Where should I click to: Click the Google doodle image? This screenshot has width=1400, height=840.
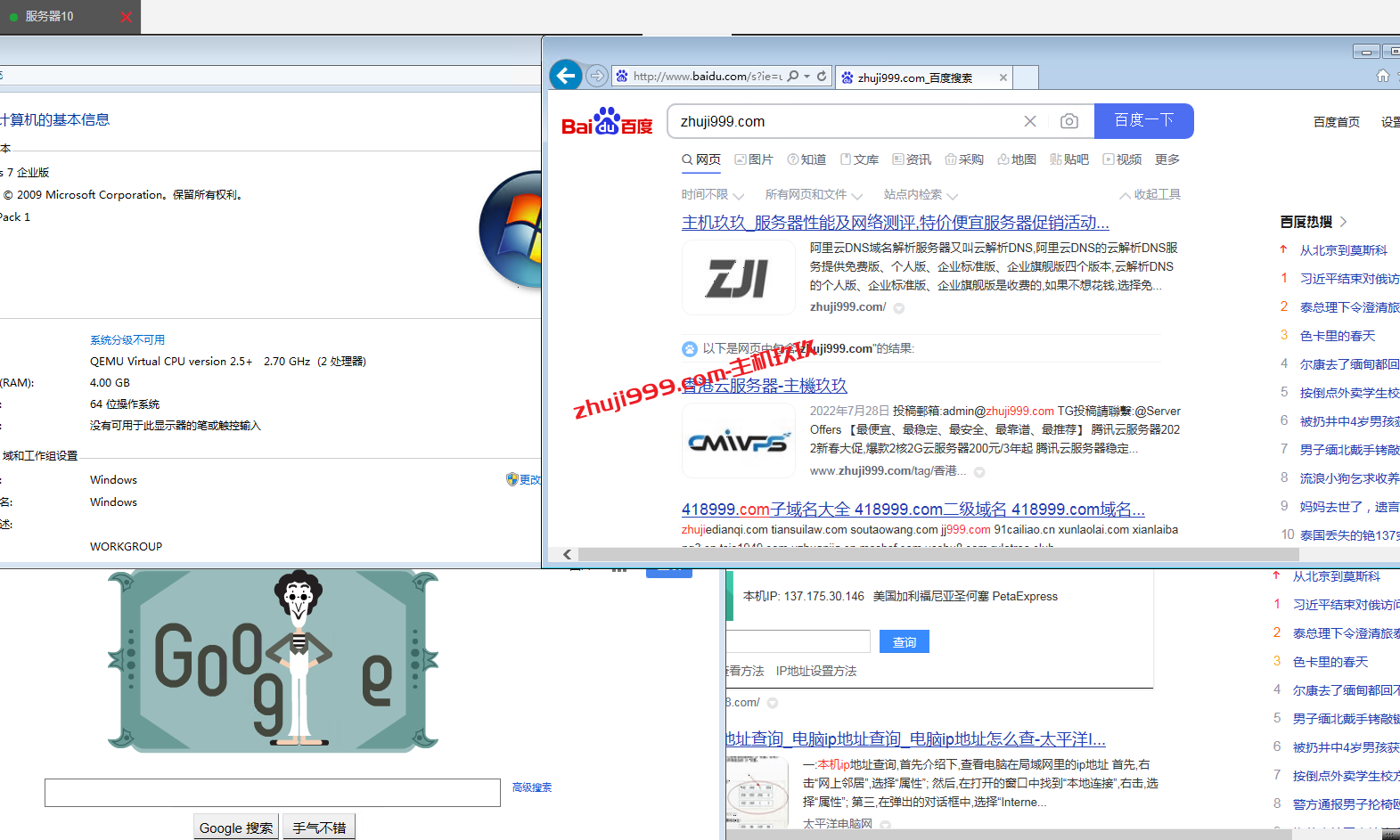pyautogui.click(x=274, y=661)
